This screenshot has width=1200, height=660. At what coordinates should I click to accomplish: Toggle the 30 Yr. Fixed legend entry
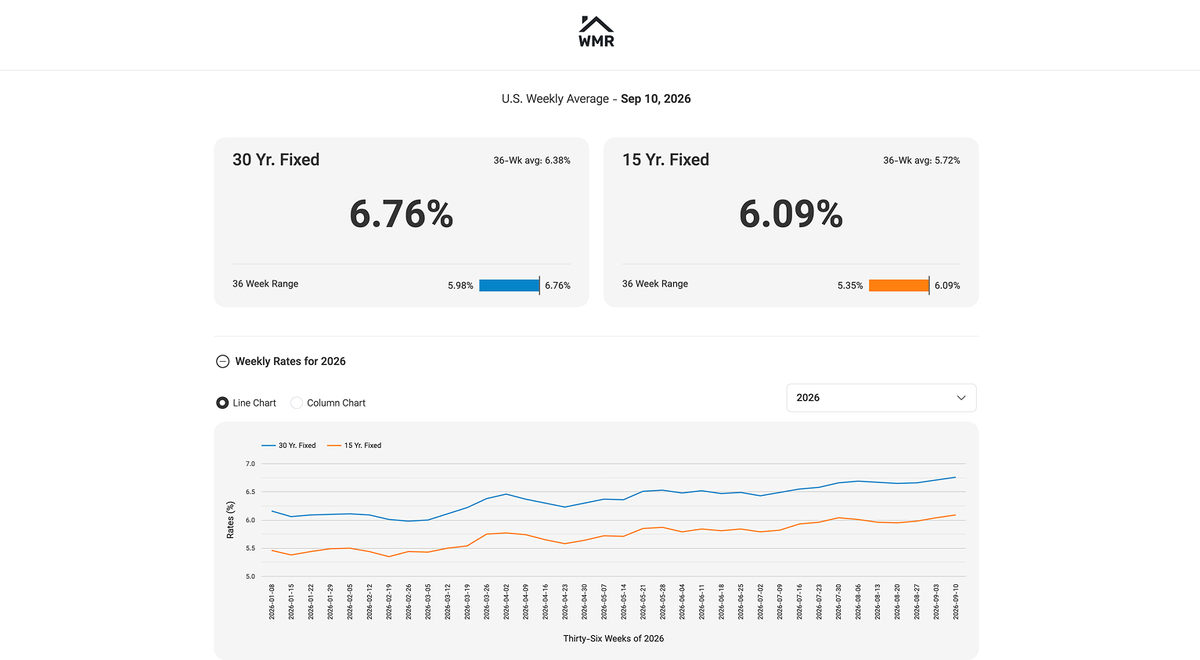click(x=288, y=445)
